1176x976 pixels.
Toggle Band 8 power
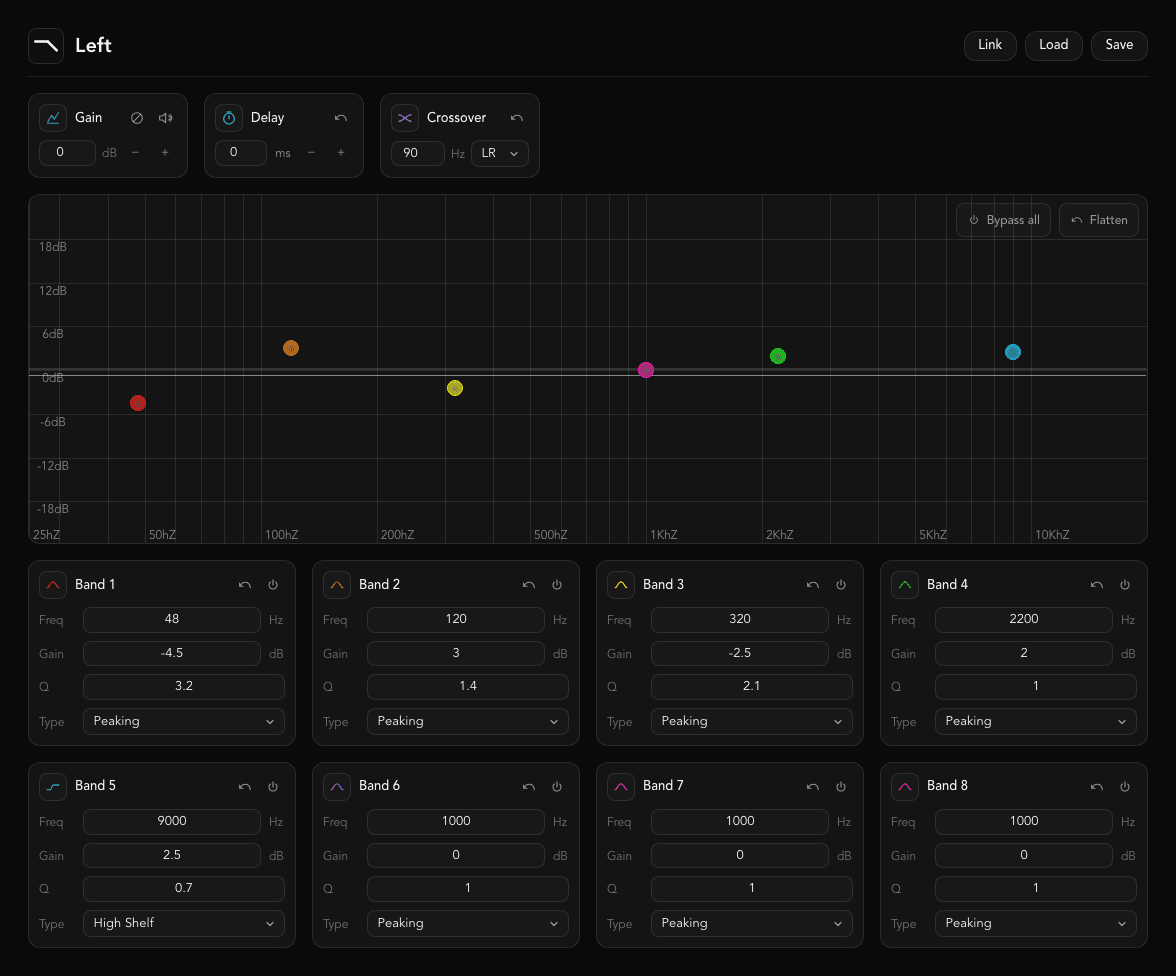[1125, 786]
